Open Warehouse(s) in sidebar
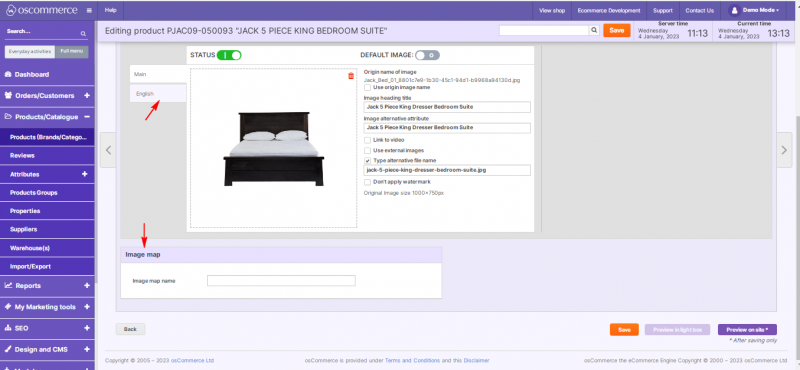The width and height of the screenshot is (800, 370). (47, 248)
